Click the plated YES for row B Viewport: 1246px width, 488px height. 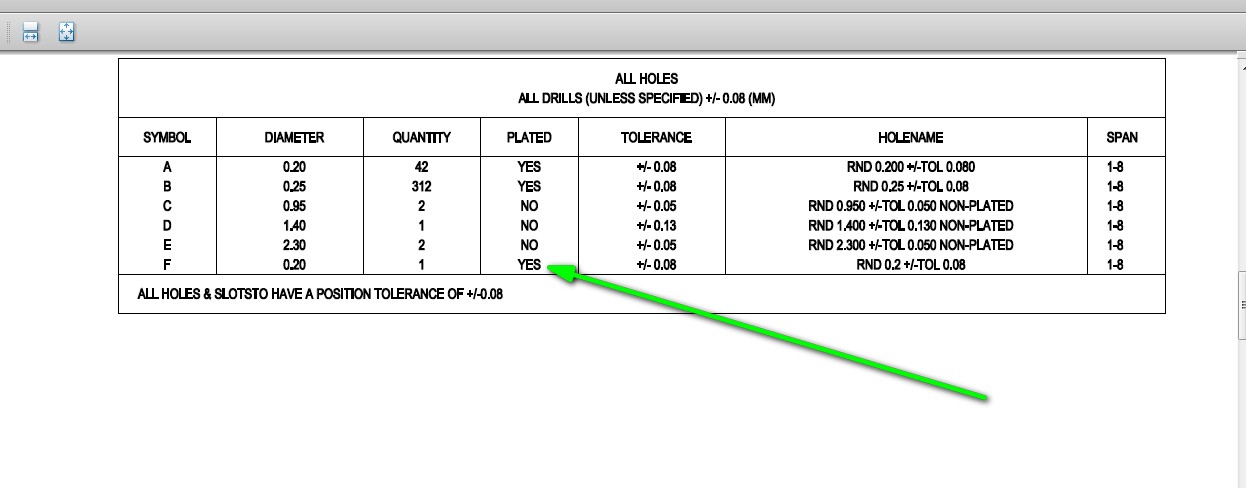[529, 186]
